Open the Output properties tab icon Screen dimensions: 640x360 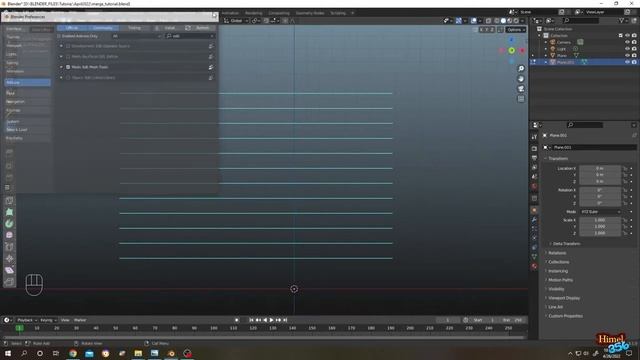534,158
